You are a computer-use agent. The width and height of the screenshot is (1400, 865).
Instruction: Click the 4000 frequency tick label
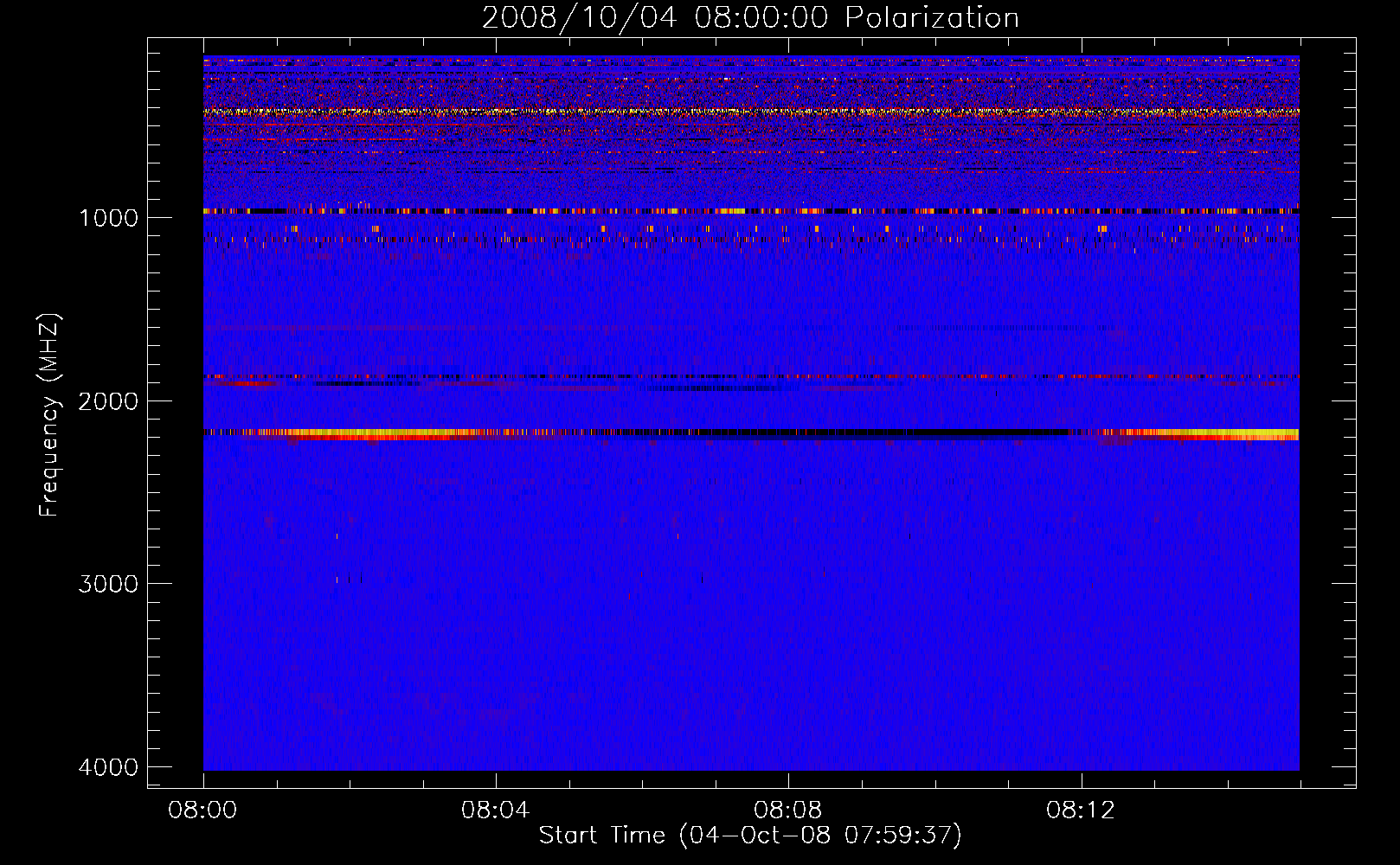[x=108, y=767]
